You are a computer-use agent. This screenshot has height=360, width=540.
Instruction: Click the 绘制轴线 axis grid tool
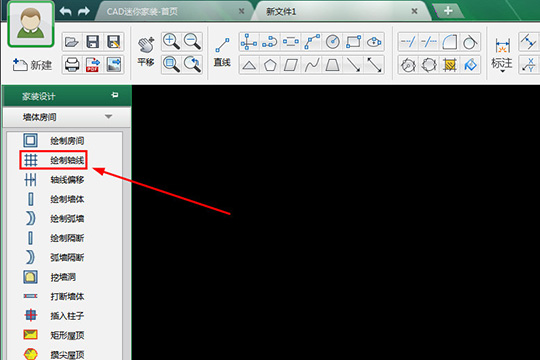tap(53, 160)
